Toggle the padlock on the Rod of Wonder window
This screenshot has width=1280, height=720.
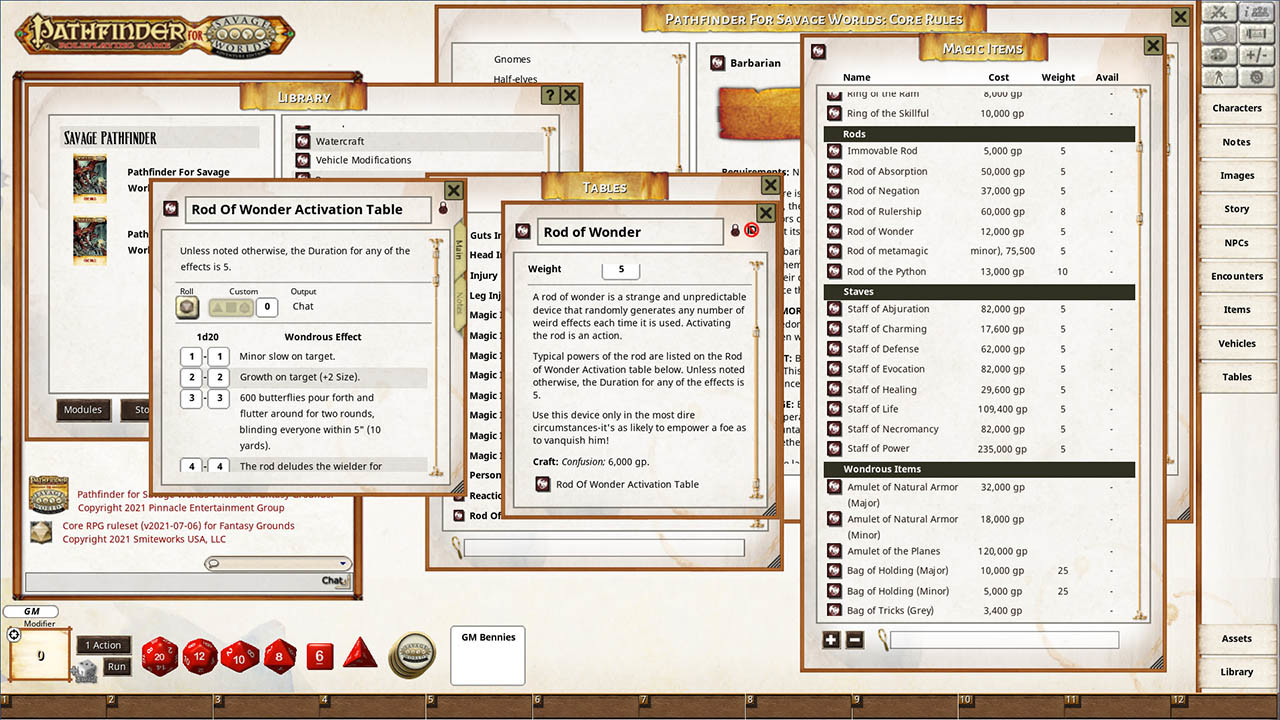(x=735, y=230)
